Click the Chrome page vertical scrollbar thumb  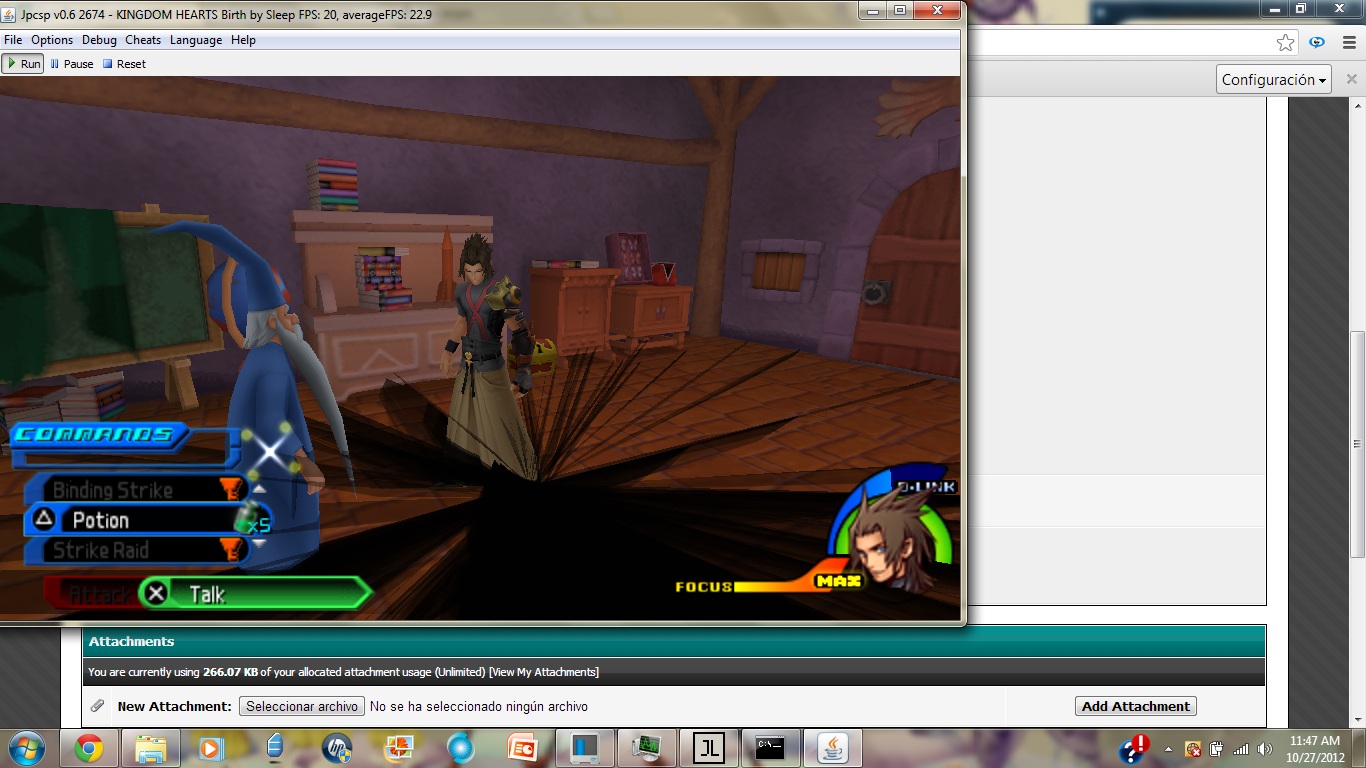(1358, 445)
